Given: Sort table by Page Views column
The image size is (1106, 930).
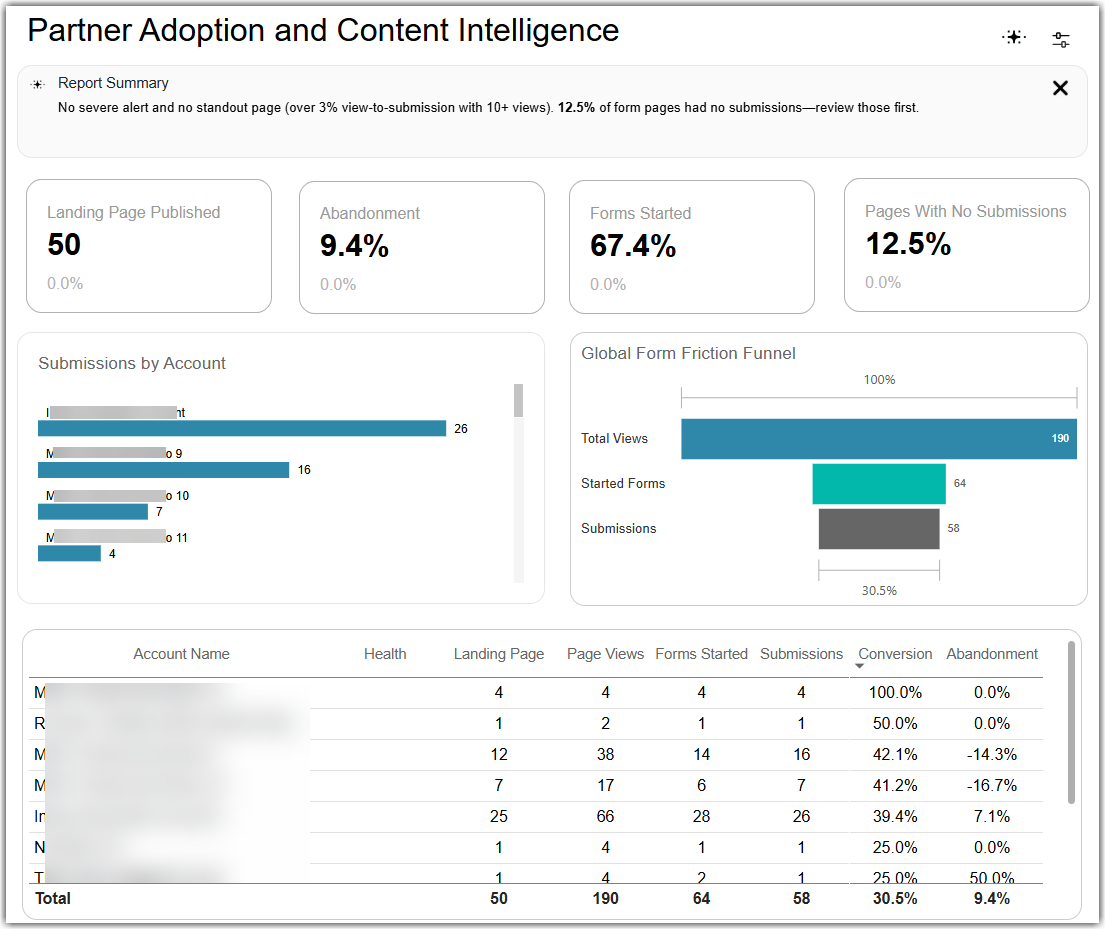Looking at the screenshot, I should pos(605,654).
